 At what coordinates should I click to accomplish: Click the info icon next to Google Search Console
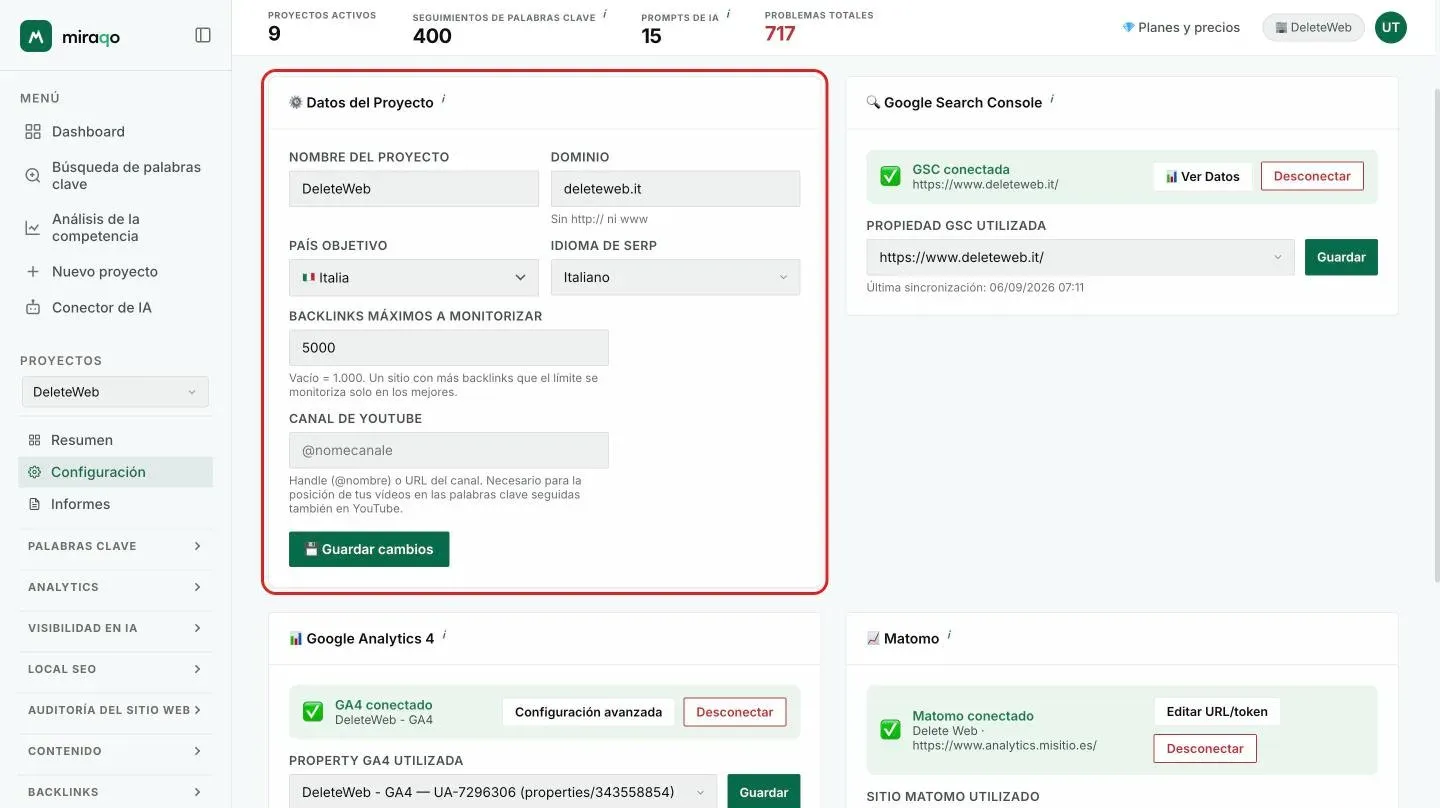point(1052,99)
